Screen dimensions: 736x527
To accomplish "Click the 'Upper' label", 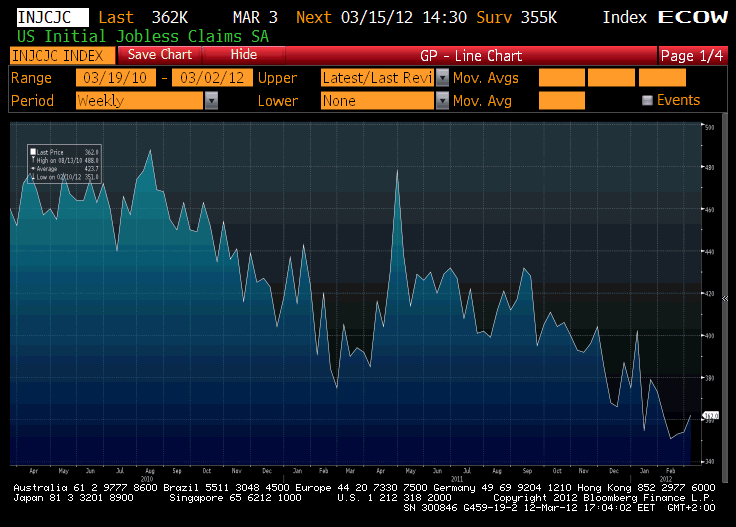I will 277,78.
